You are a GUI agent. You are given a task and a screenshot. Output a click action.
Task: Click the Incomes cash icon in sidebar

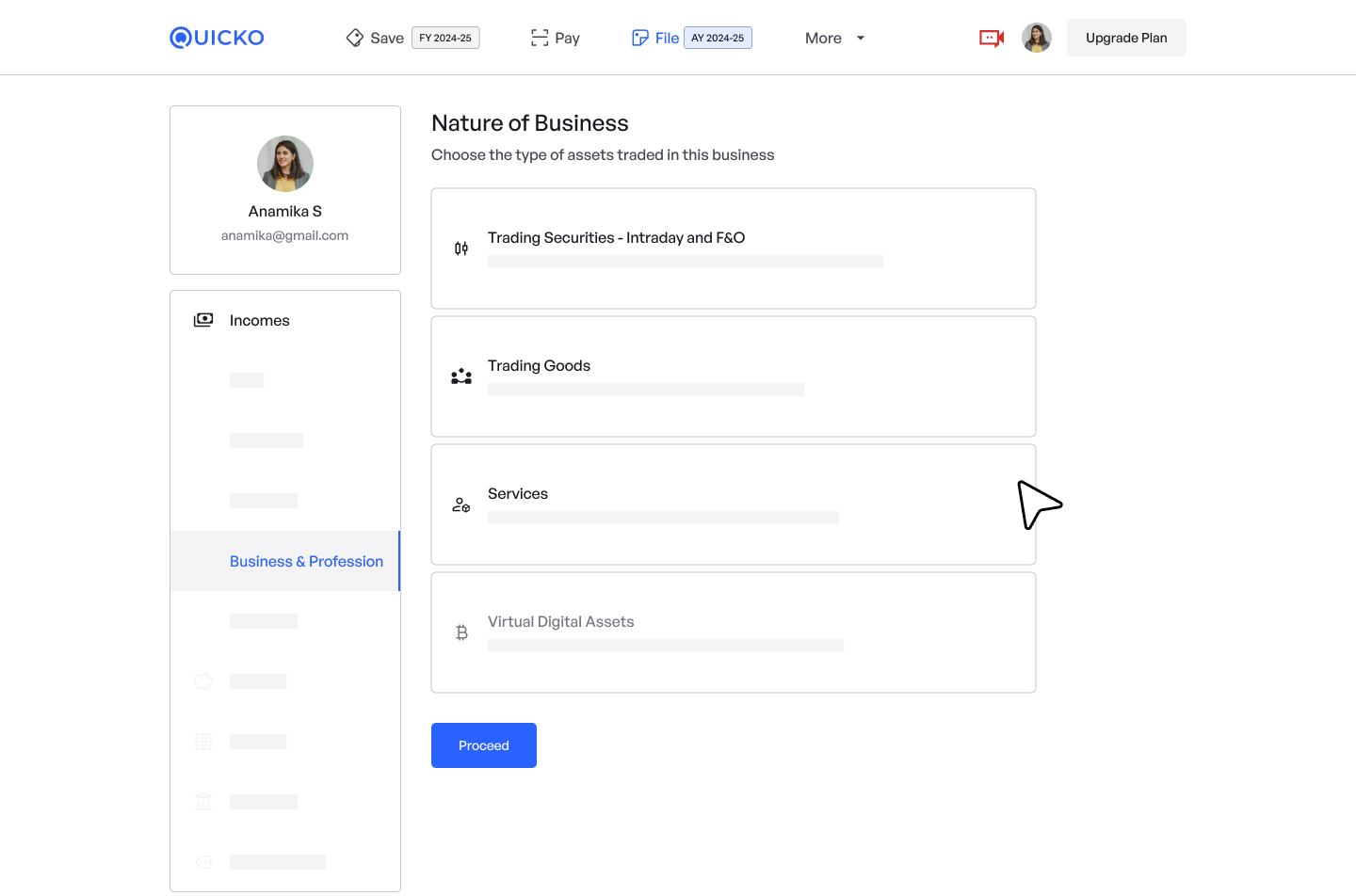click(x=203, y=320)
